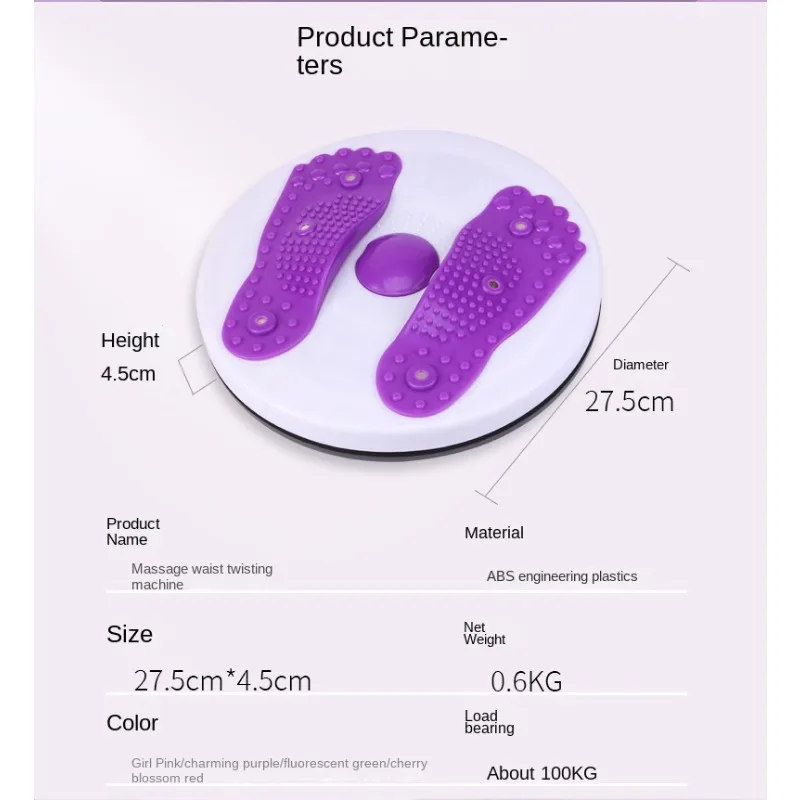Select the ABS engineering plastics text

[x=561, y=576]
